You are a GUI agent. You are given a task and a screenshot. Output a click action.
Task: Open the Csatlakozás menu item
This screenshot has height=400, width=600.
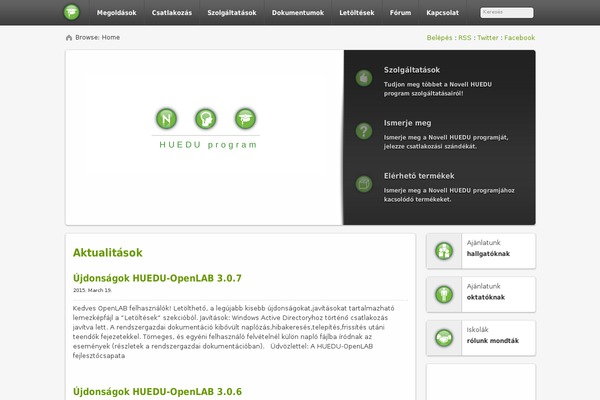(x=172, y=13)
